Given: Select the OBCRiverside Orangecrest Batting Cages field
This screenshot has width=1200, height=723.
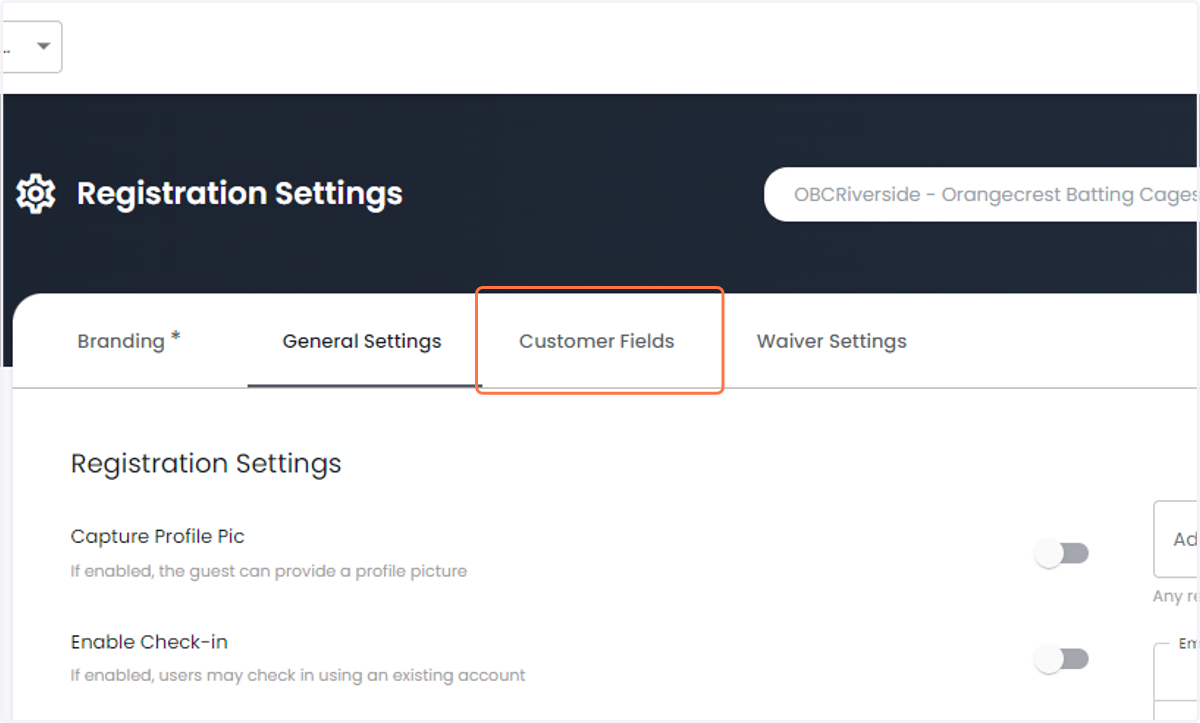Looking at the screenshot, I should coord(982,194).
